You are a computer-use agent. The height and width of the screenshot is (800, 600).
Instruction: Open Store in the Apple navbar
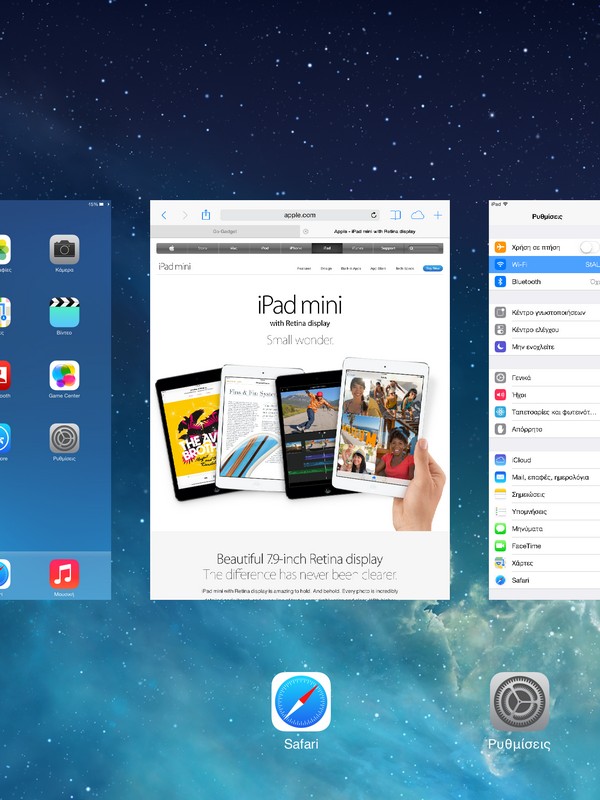[x=203, y=248]
